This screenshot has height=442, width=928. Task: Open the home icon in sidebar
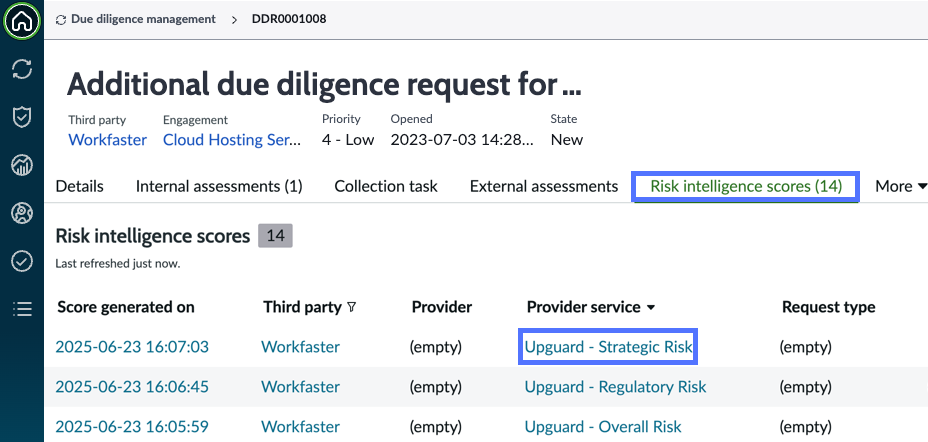pos(22,22)
